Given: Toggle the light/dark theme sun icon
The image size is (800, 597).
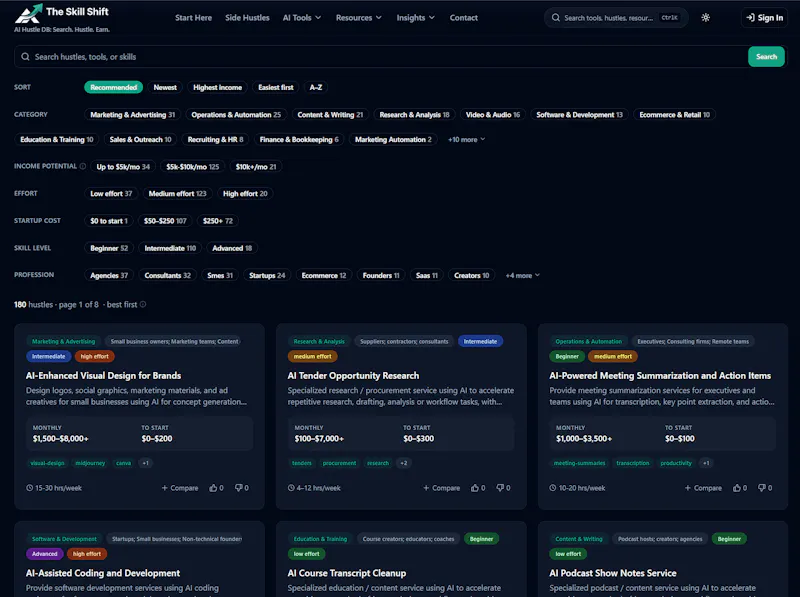Looking at the screenshot, I should tap(706, 17).
